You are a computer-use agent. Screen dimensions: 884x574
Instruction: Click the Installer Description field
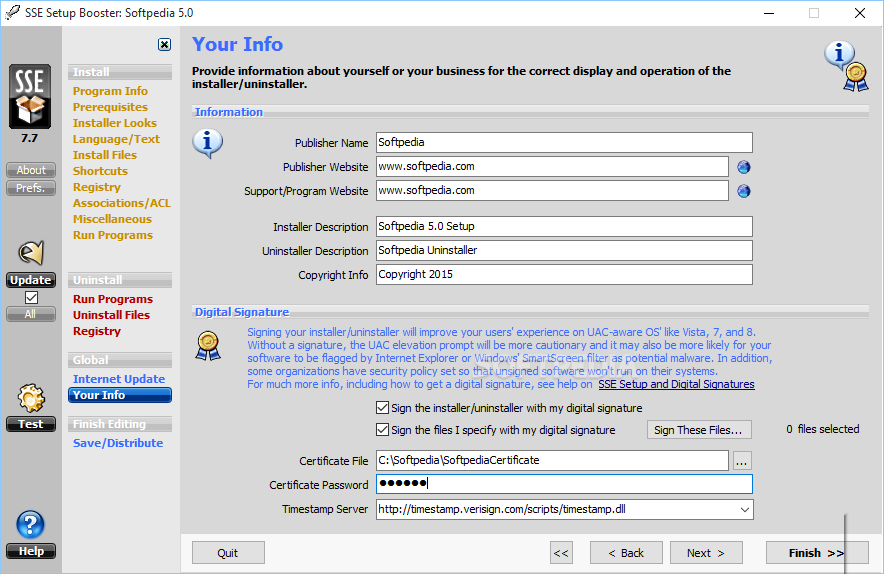pos(564,227)
